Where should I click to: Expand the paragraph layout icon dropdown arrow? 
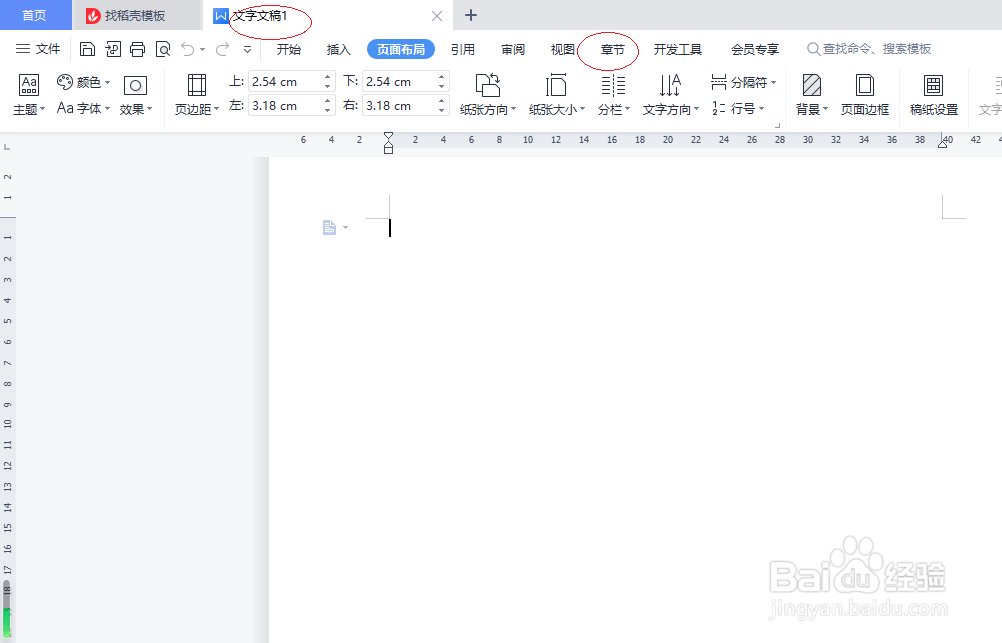[346, 228]
